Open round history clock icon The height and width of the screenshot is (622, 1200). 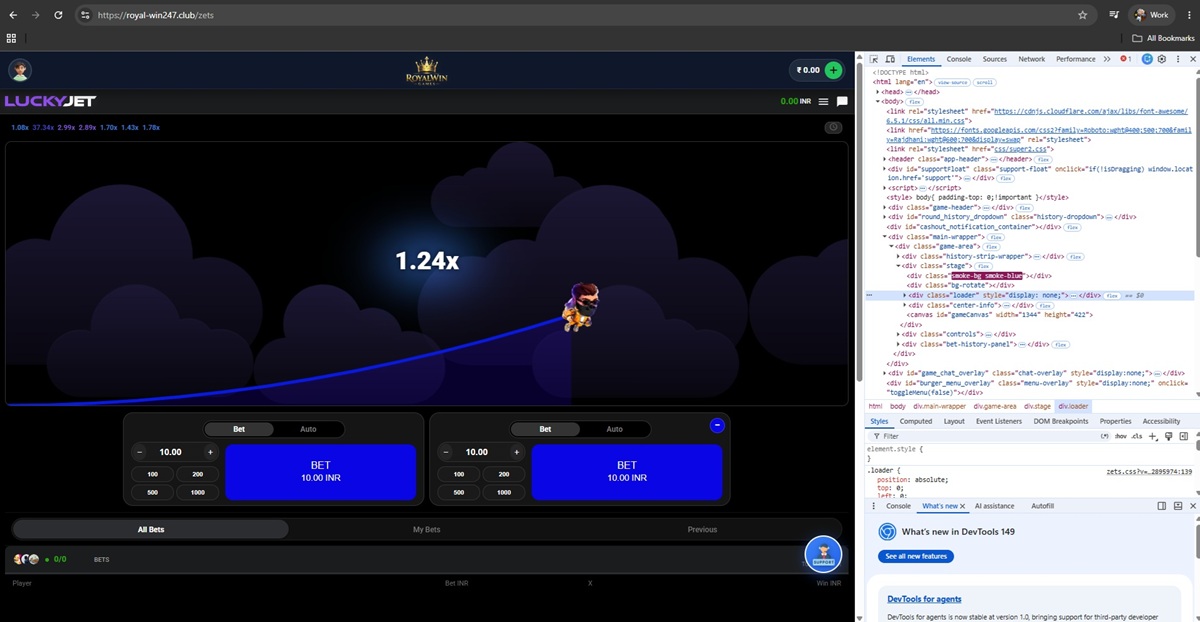point(833,128)
